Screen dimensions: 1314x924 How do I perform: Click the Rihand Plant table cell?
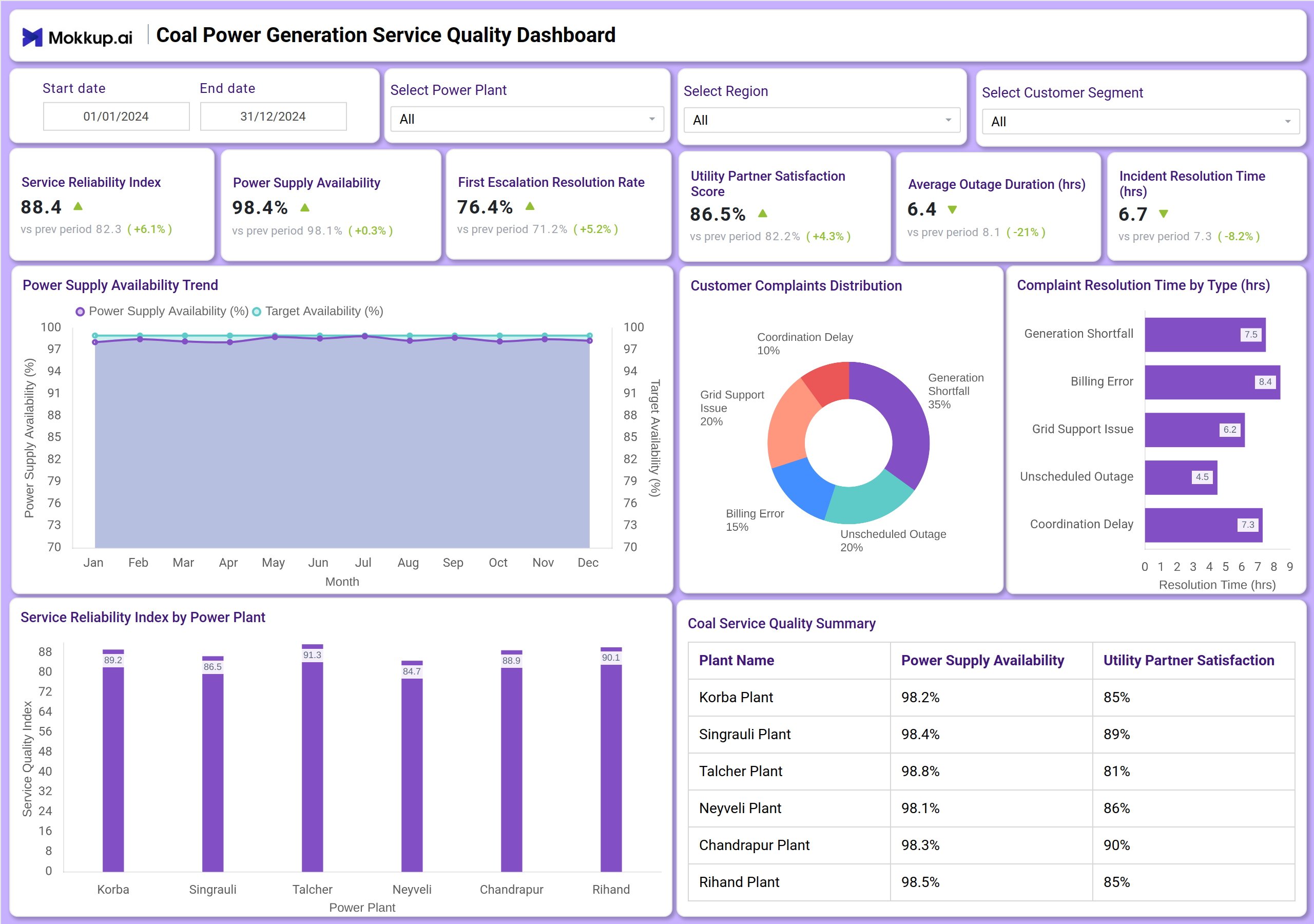[x=789, y=882]
